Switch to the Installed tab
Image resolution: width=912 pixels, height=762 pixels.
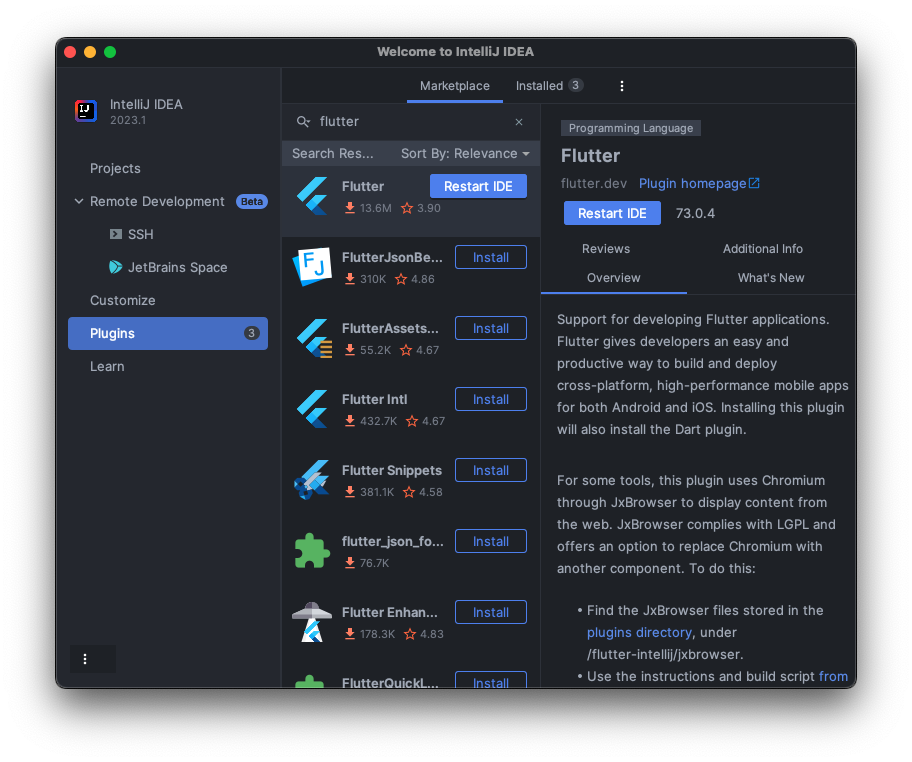(x=540, y=86)
